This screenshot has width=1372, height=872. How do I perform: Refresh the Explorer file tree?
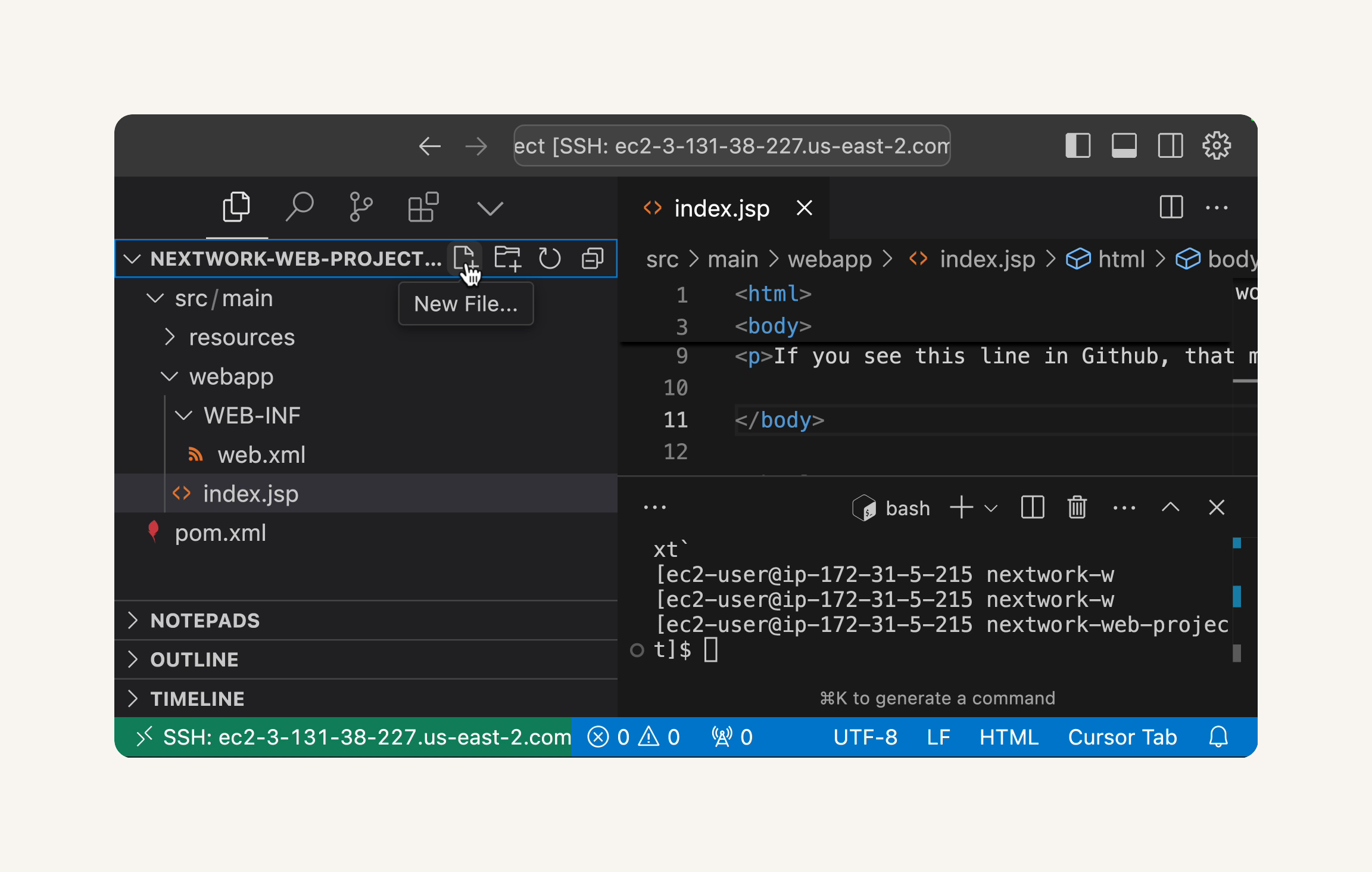point(550,259)
